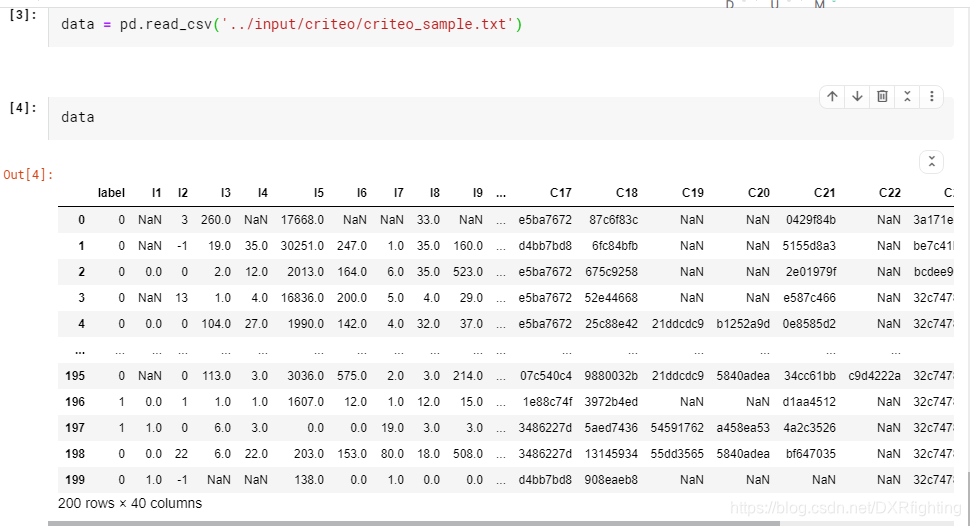Select the 'C20' column header
Image resolution: width=970 pixels, height=526 pixels.
[758, 193]
